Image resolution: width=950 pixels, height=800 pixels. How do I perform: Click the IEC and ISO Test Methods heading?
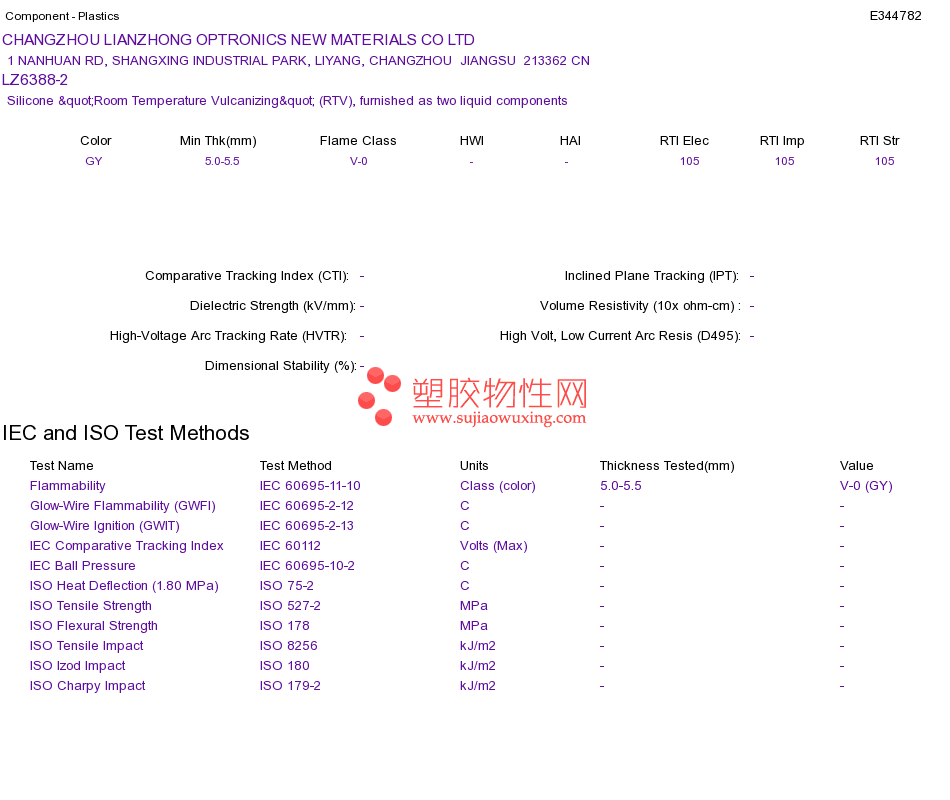click(126, 433)
